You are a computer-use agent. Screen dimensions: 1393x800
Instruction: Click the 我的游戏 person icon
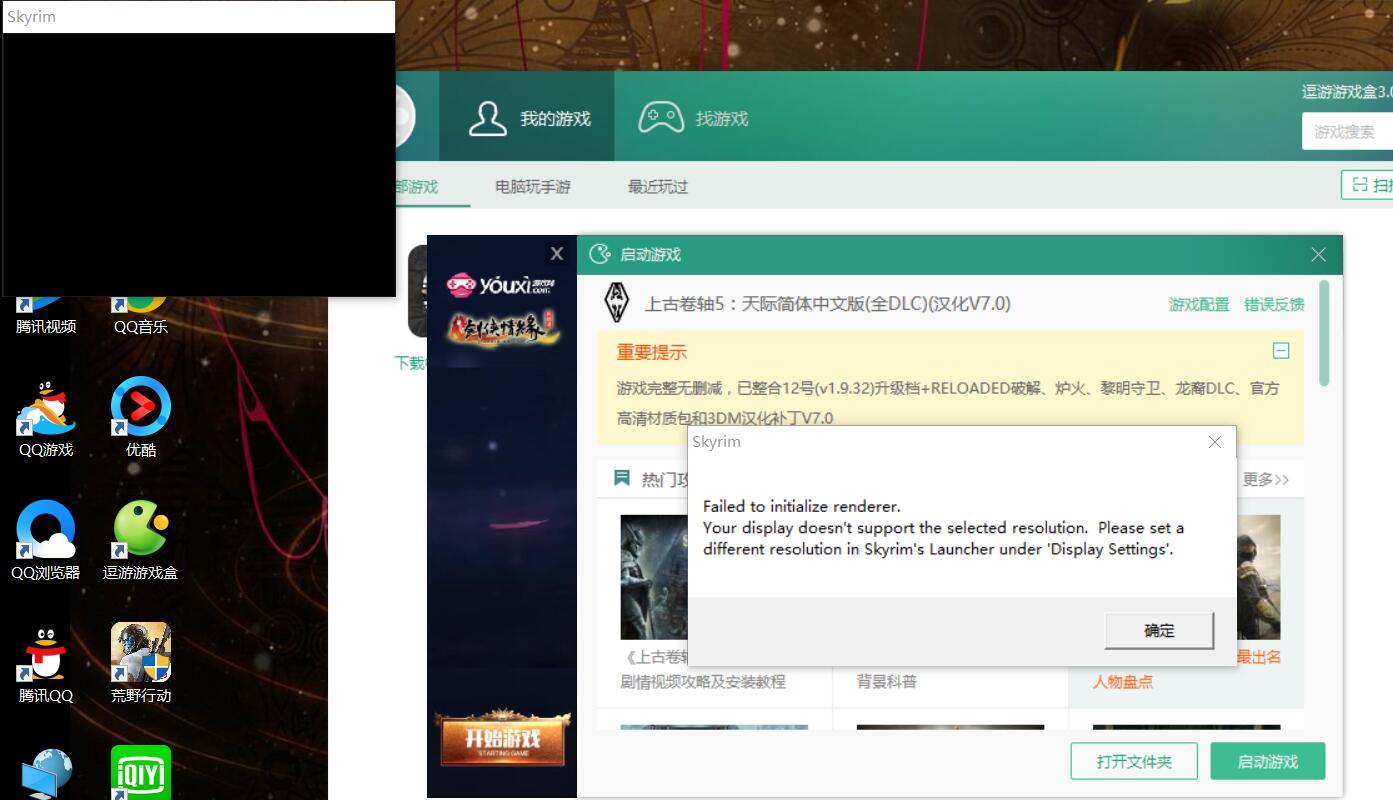tap(487, 118)
